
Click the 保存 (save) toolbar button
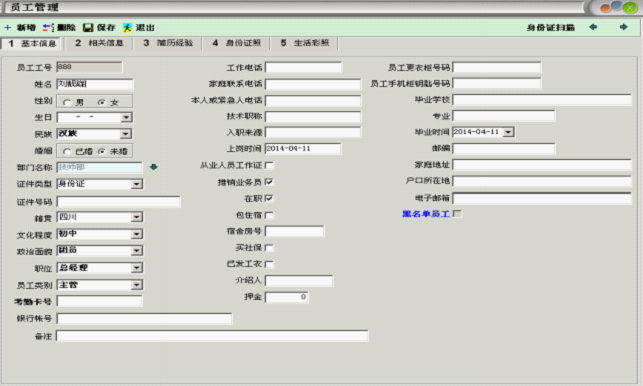tap(99, 28)
